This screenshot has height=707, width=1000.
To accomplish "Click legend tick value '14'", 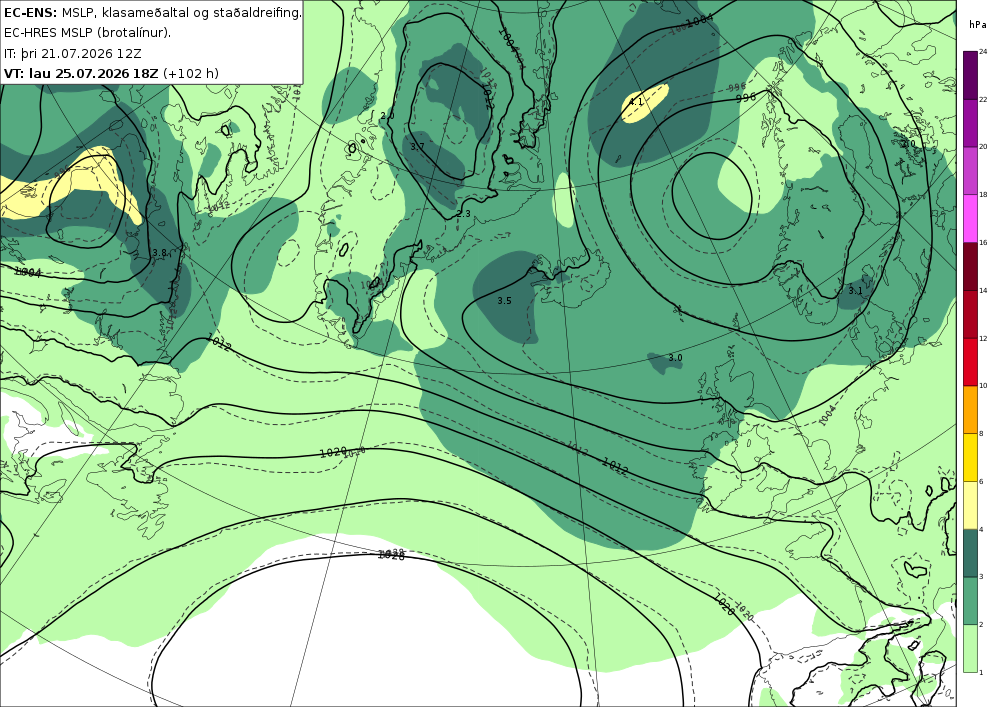I will pos(983,291).
